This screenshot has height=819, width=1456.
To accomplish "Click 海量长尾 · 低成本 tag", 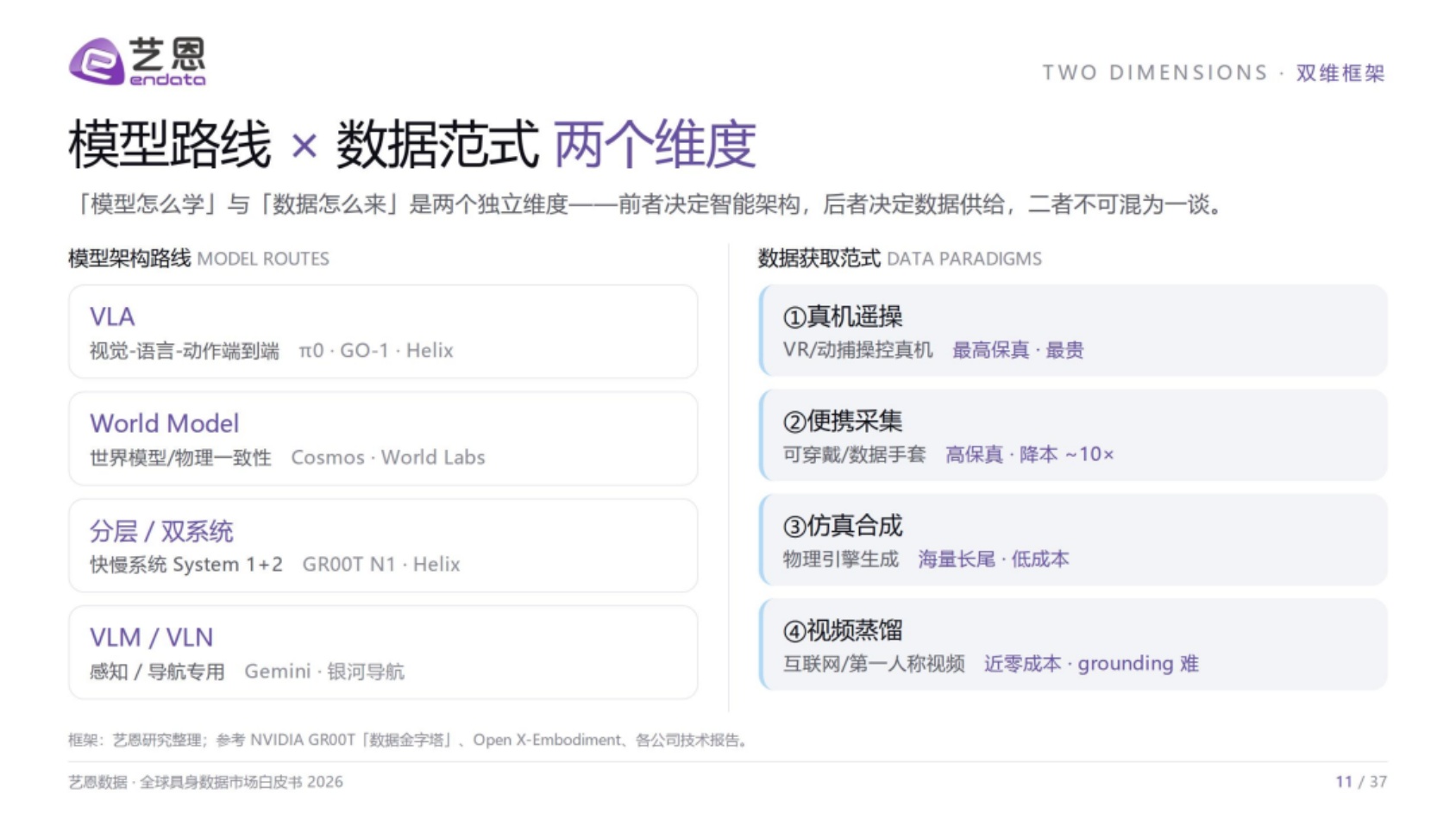I will click(994, 560).
